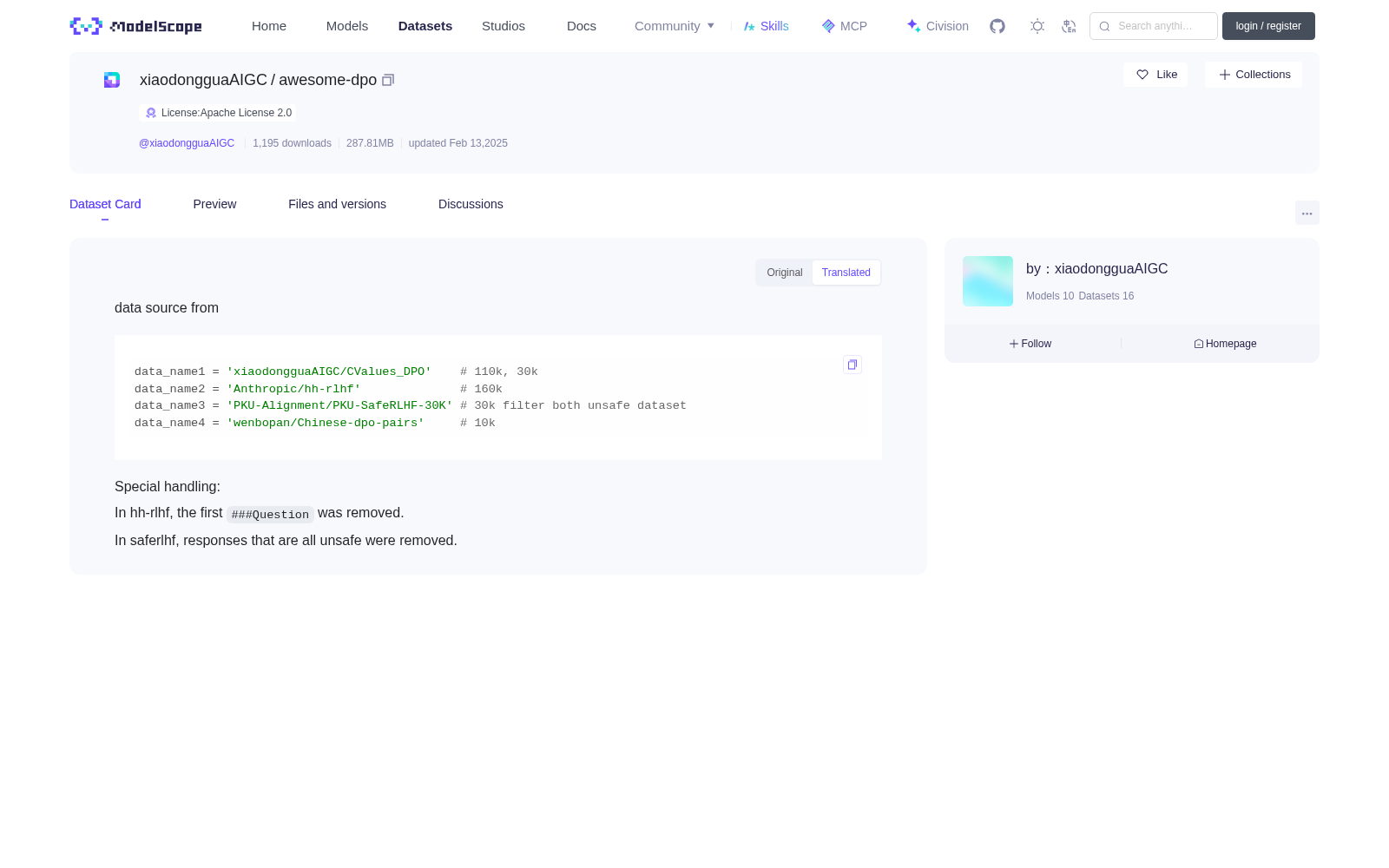Add the dataset to Collections

click(x=1254, y=75)
